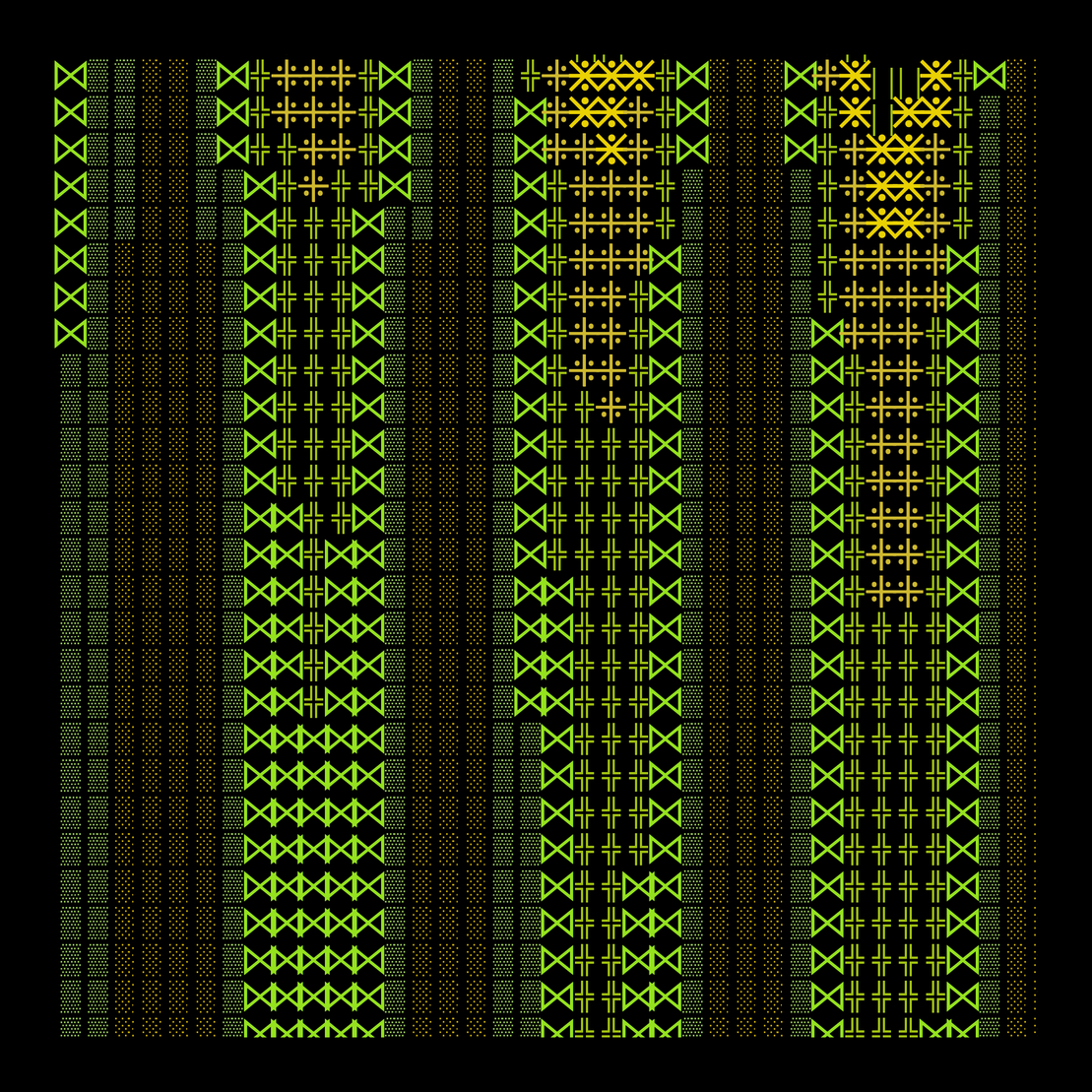
Task: Click the double-asterisk pair in middle cluster's second row
Action: (x=598, y=112)
